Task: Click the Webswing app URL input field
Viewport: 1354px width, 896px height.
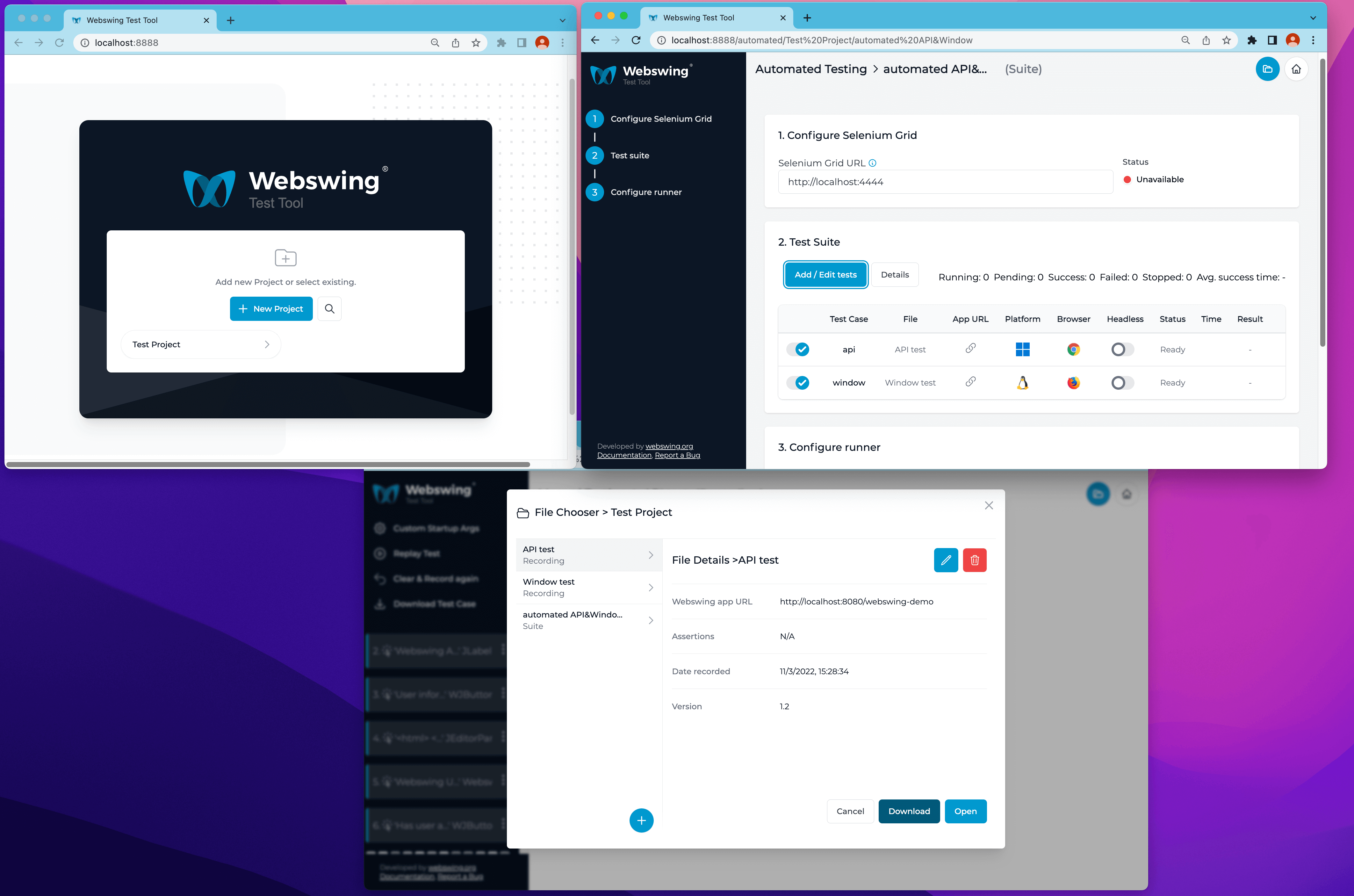Action: [857, 601]
